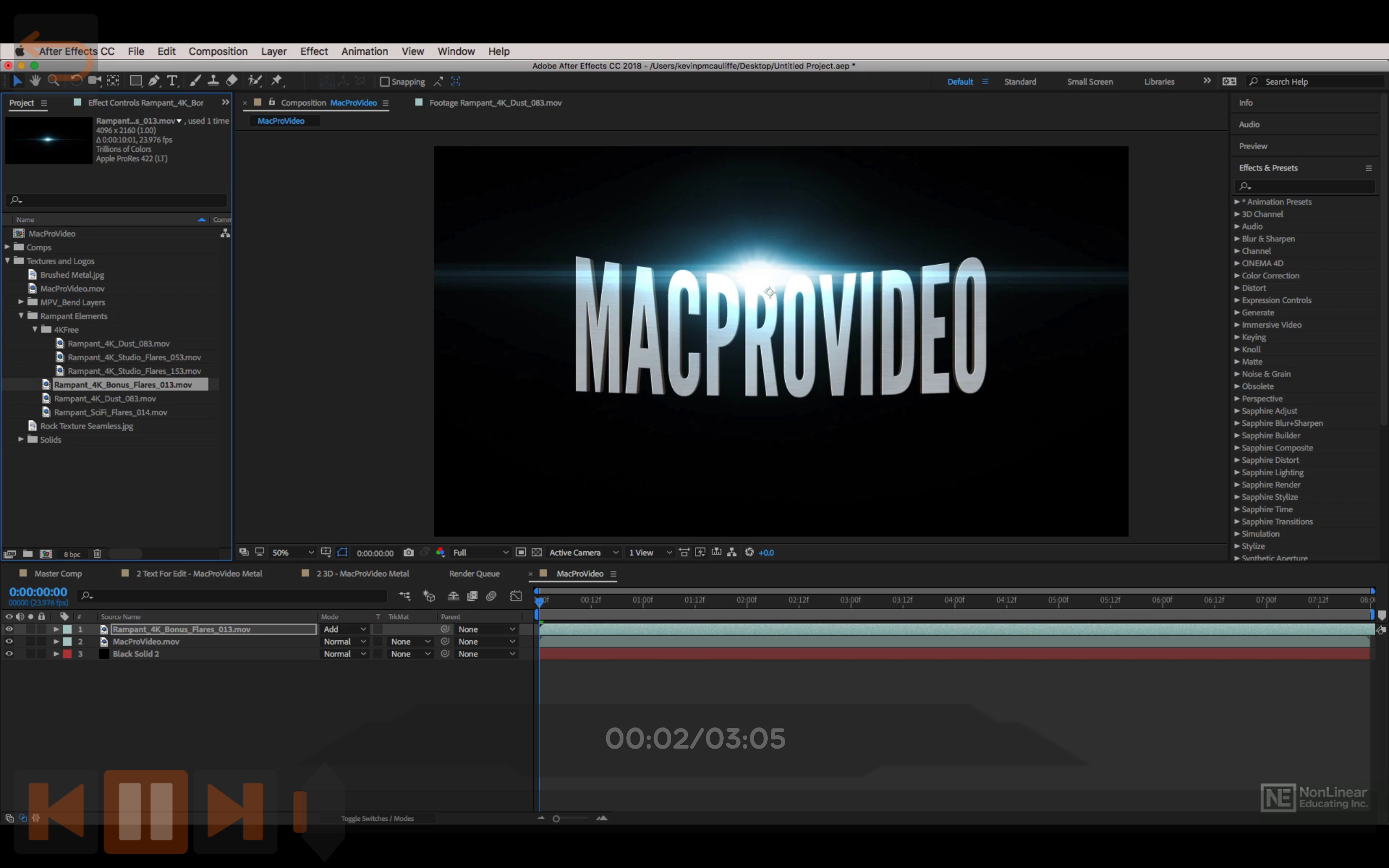Image resolution: width=1389 pixels, height=868 pixels.
Task: Open the Active Camera view dropdown
Action: click(583, 552)
